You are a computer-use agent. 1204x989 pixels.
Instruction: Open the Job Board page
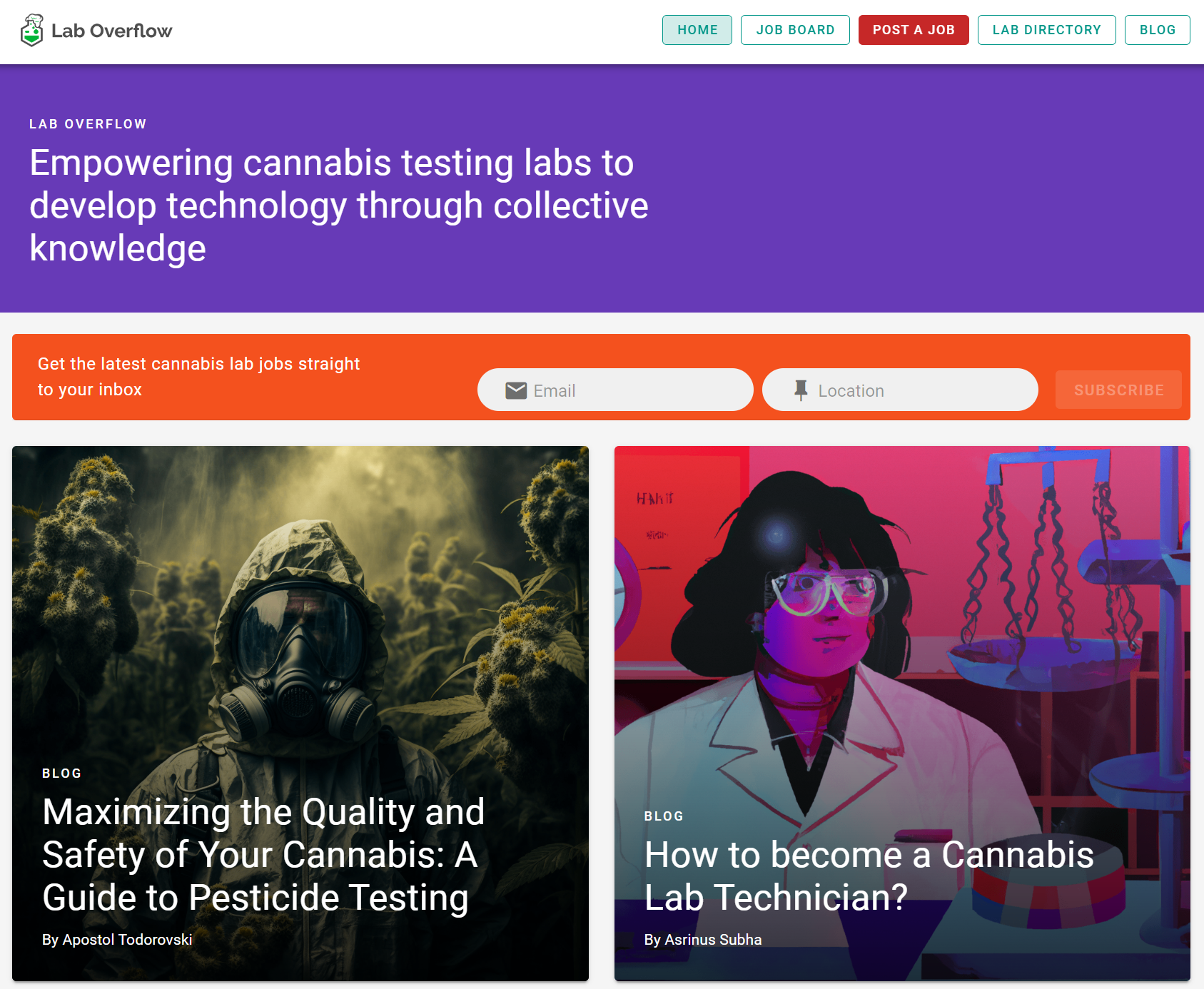point(795,30)
